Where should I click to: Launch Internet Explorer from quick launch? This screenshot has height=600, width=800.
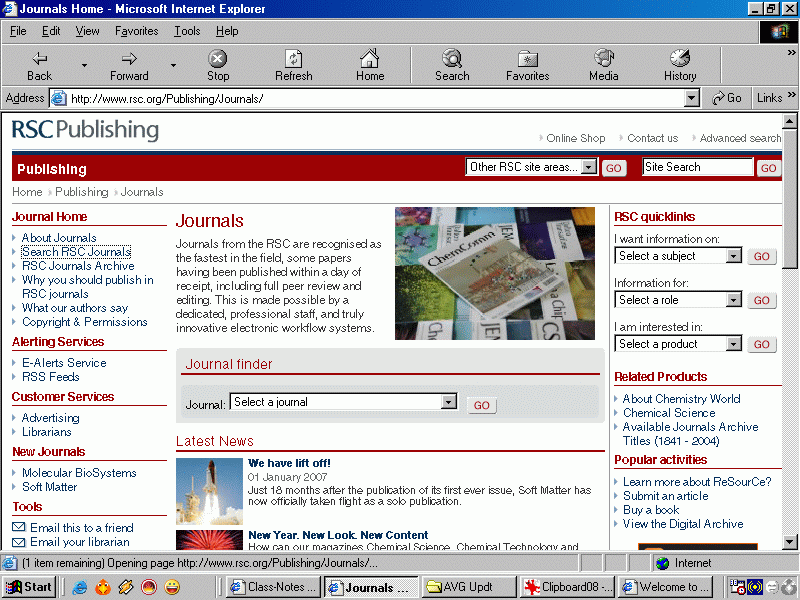[80, 587]
